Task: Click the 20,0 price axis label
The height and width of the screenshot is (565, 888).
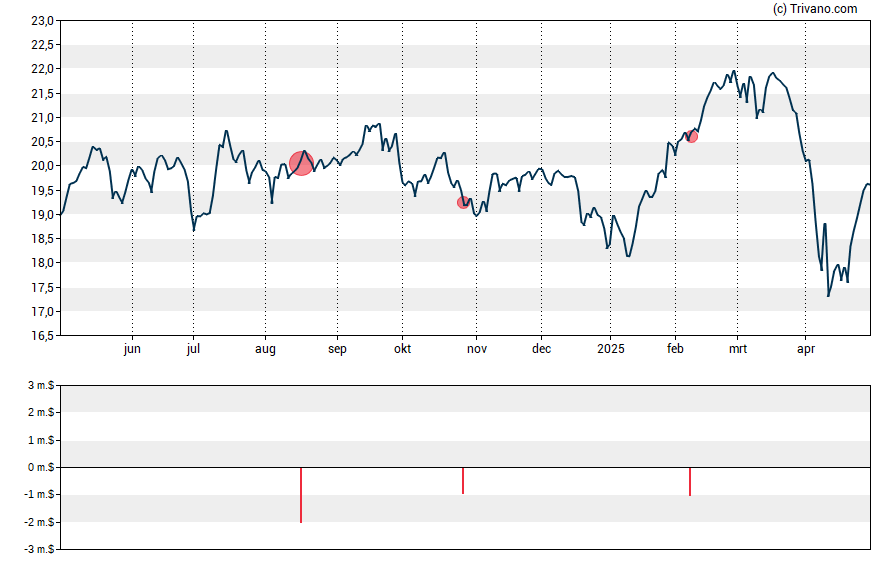Action: tap(42, 166)
